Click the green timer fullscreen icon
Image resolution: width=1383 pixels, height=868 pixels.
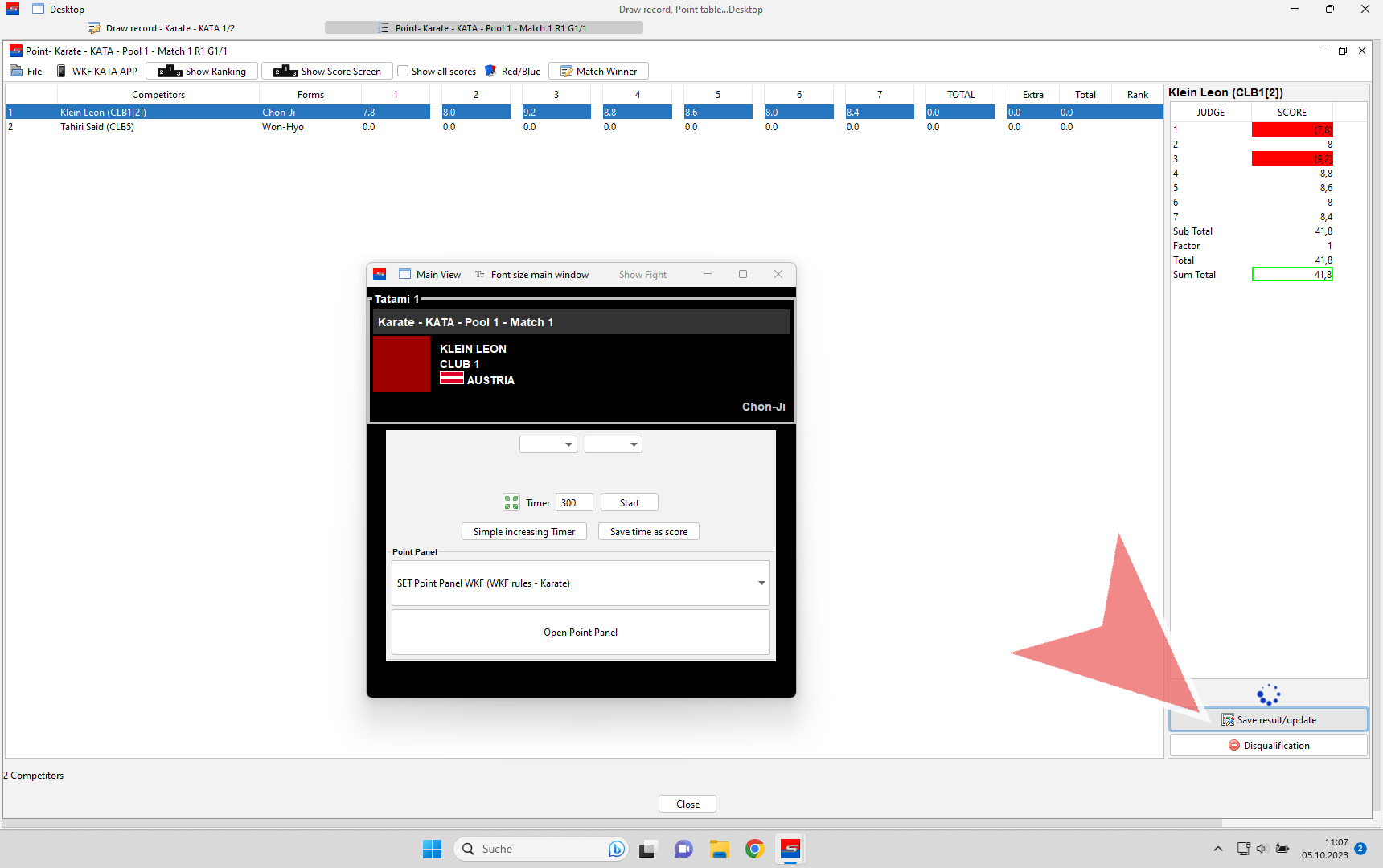(511, 503)
